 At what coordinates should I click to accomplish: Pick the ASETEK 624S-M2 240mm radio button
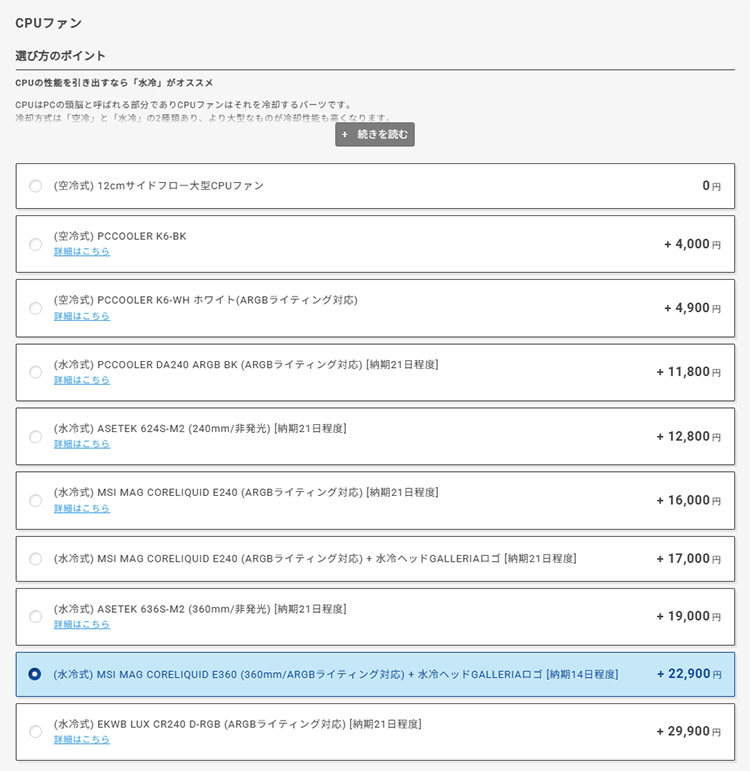pyautogui.click(x=36, y=436)
